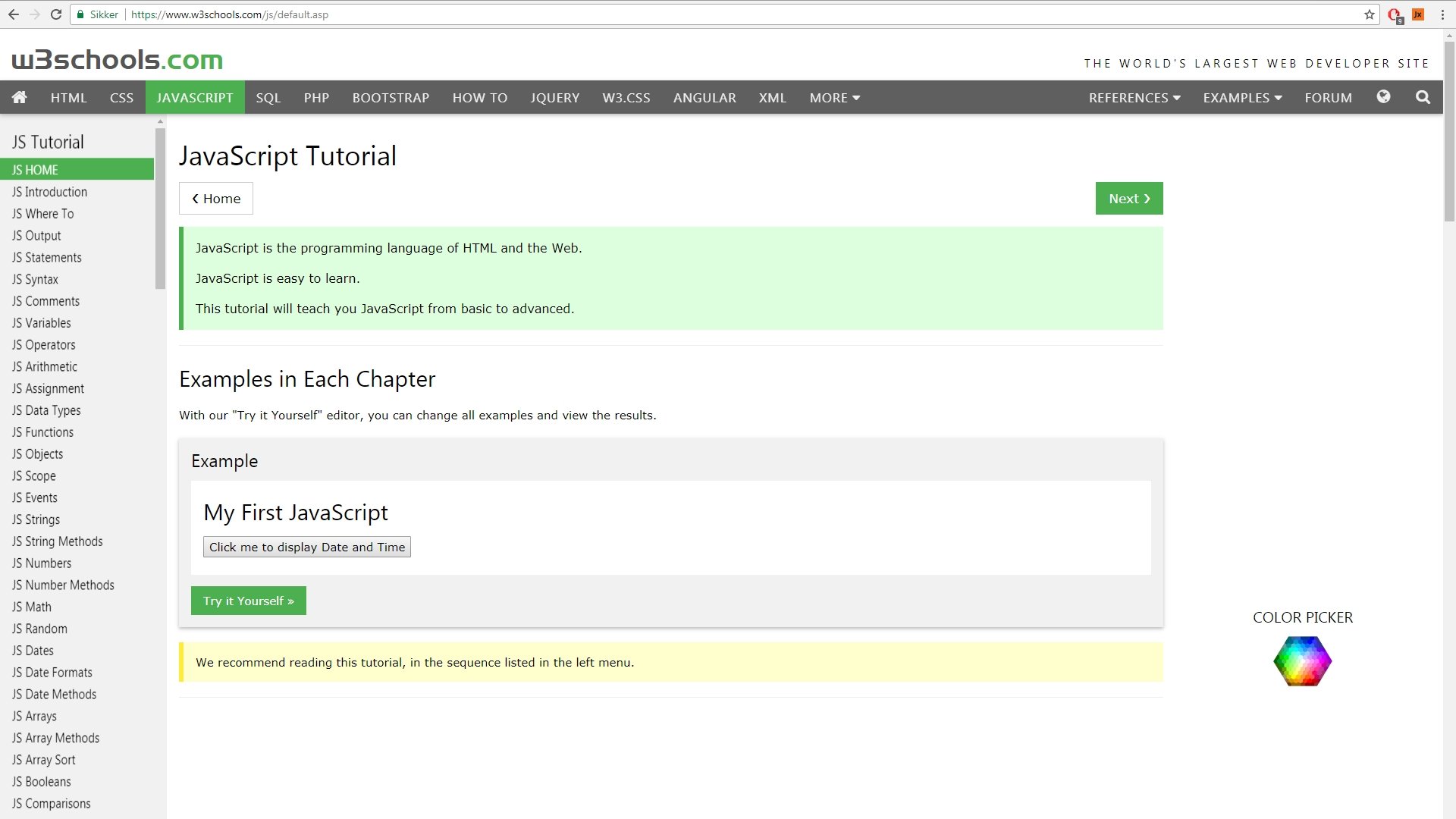Open JS Math chapter
Image resolution: width=1456 pixels, height=819 pixels.
click(77, 607)
